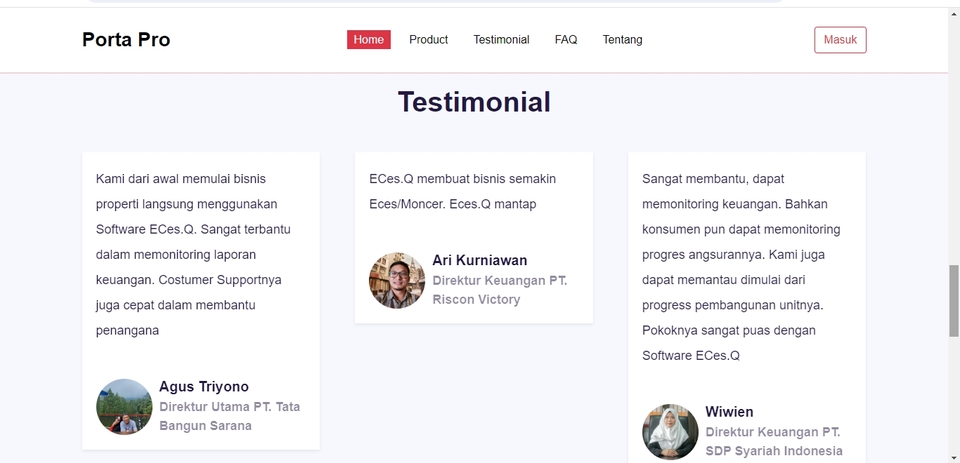Image resolution: width=960 pixels, height=463 pixels.
Task: Click the Porta Pro site logo
Action: click(x=126, y=40)
